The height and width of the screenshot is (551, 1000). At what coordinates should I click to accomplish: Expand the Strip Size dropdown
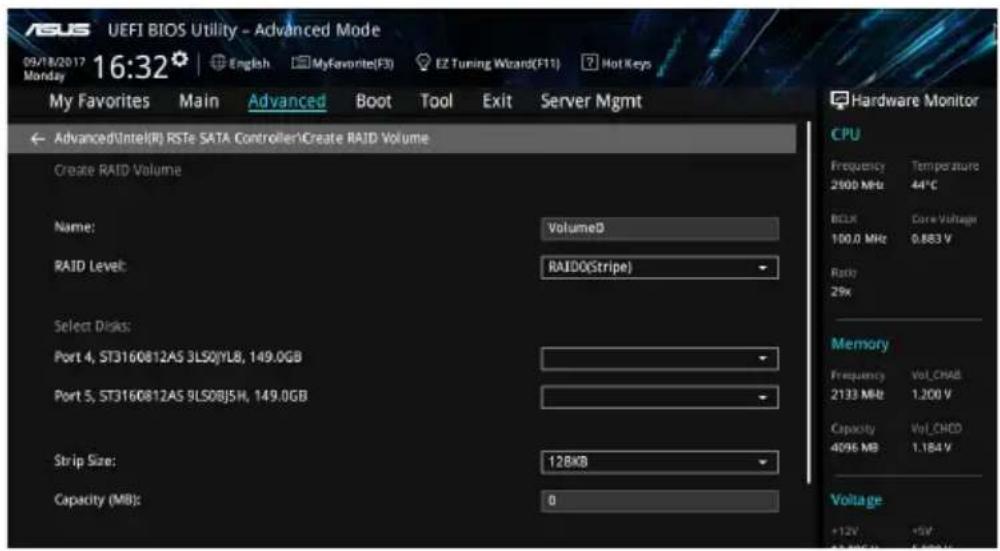659,462
